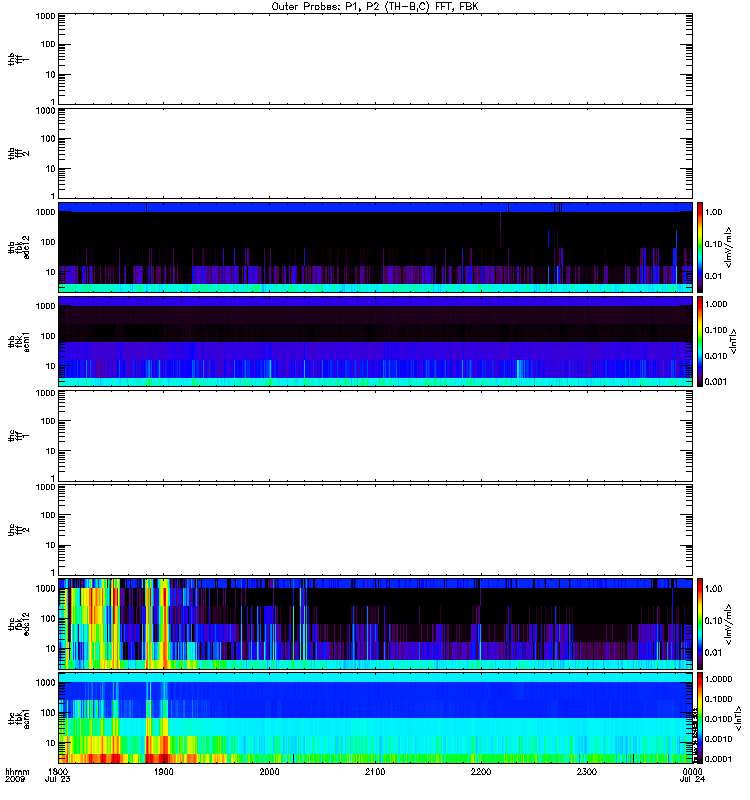The image size is (750, 800).
Task: Click the '<|mV/m|>' unit label beside thb edc12
Action: 729,247
